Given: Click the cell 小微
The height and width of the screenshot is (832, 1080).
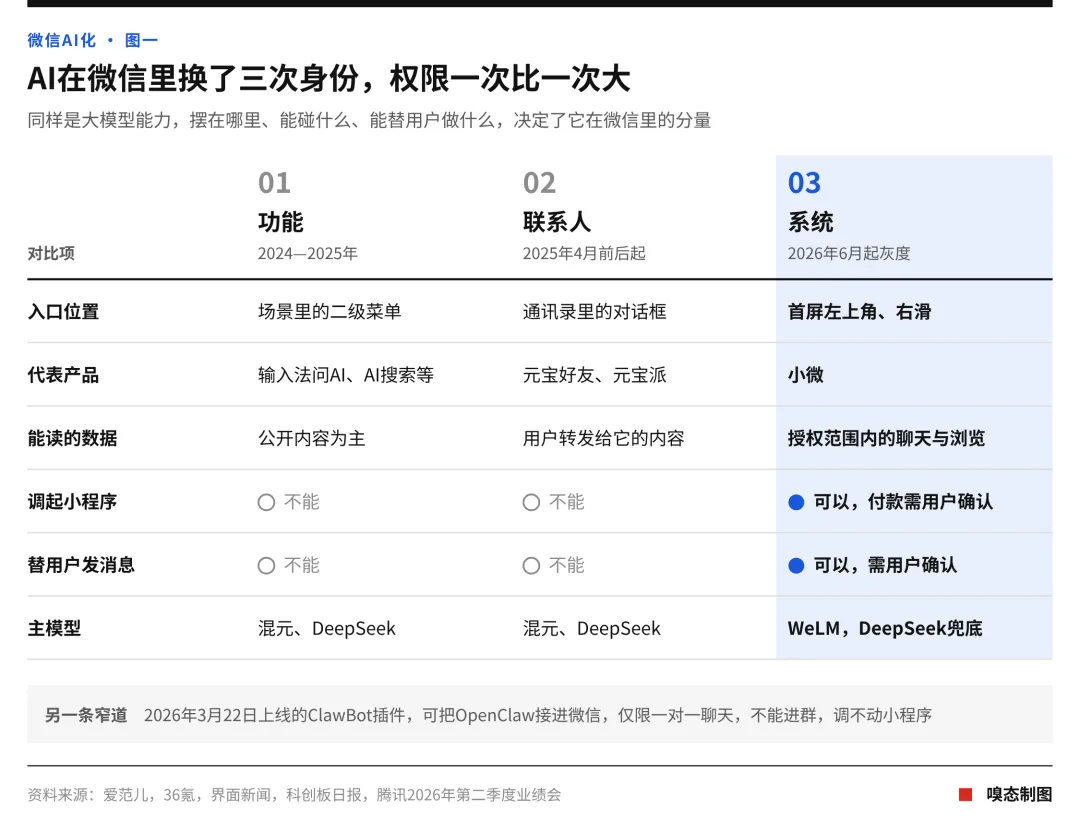Looking at the screenshot, I should (x=806, y=375).
